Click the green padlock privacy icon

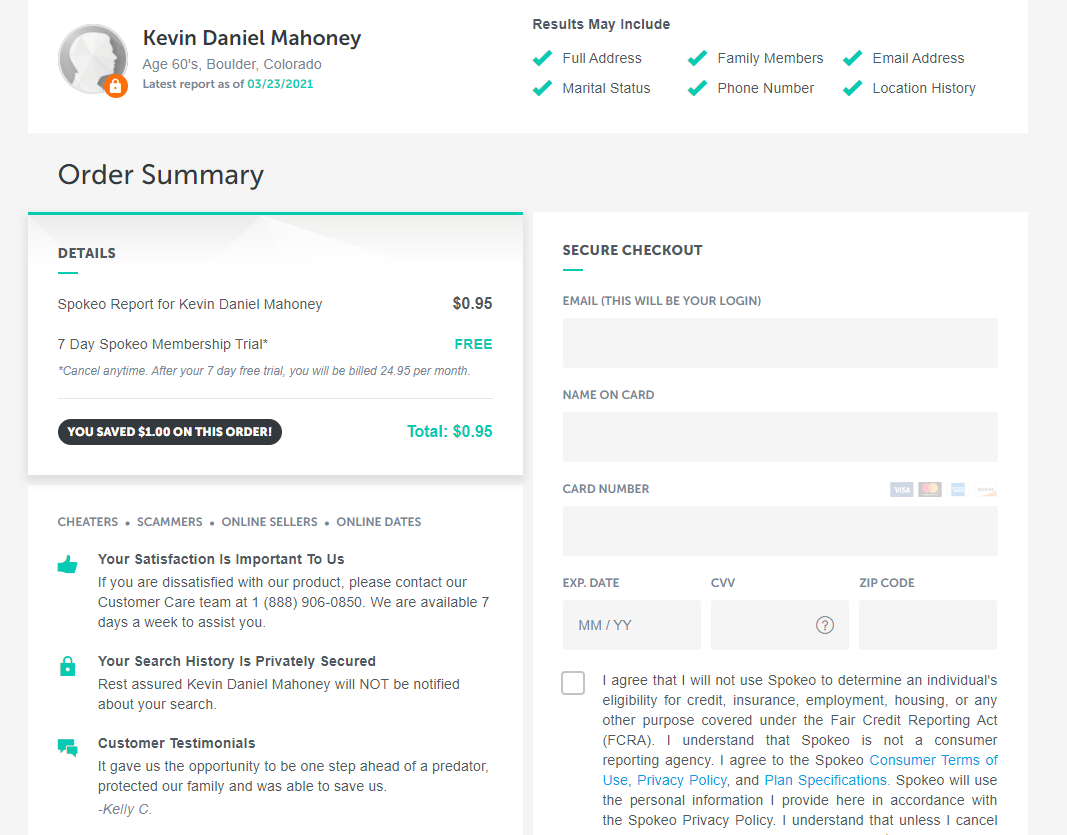(67, 666)
